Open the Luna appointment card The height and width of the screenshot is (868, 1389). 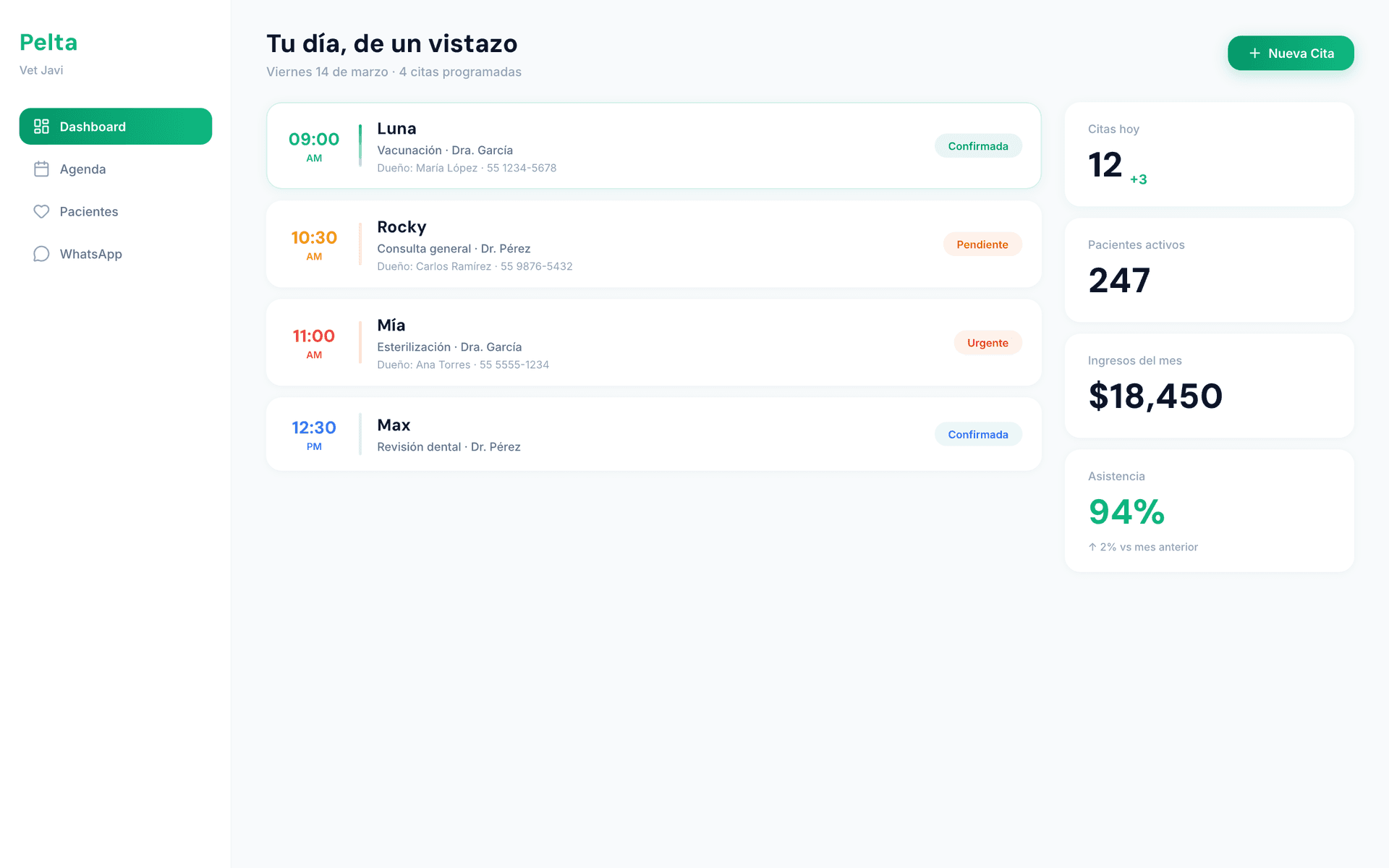tap(651, 145)
